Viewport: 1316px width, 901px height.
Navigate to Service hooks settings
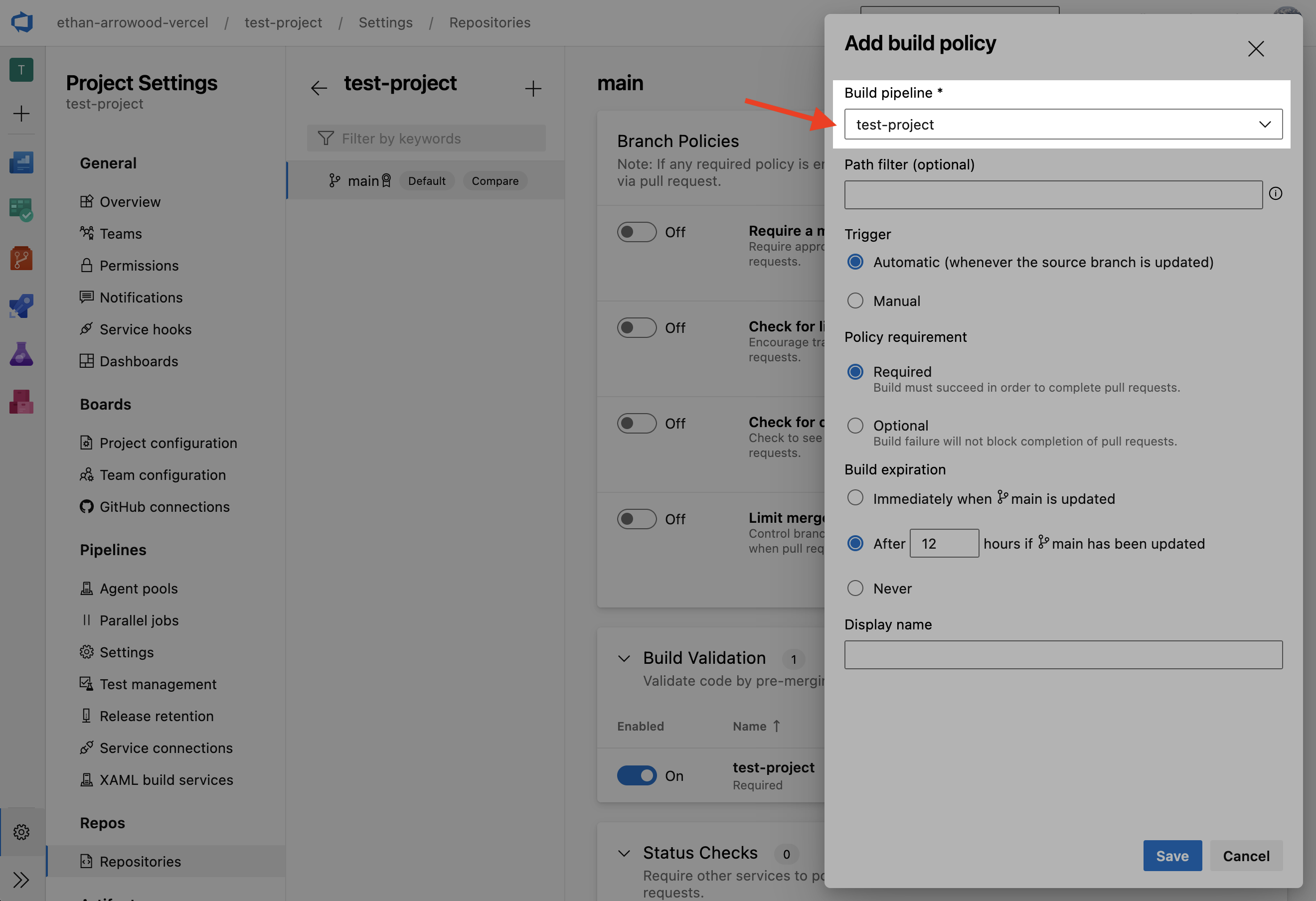146,329
